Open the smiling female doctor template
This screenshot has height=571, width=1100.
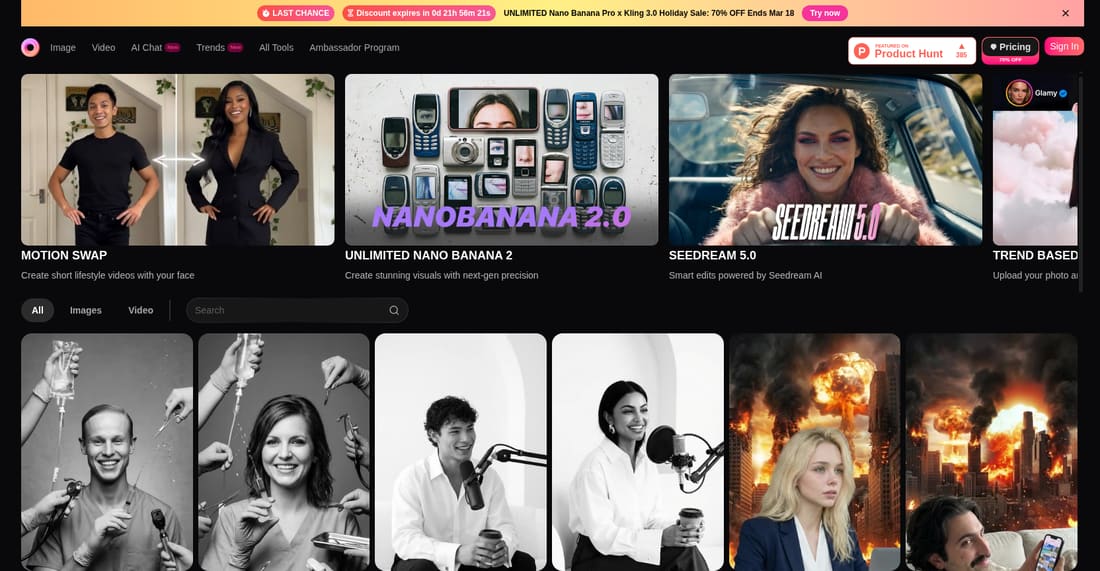tap(283, 452)
